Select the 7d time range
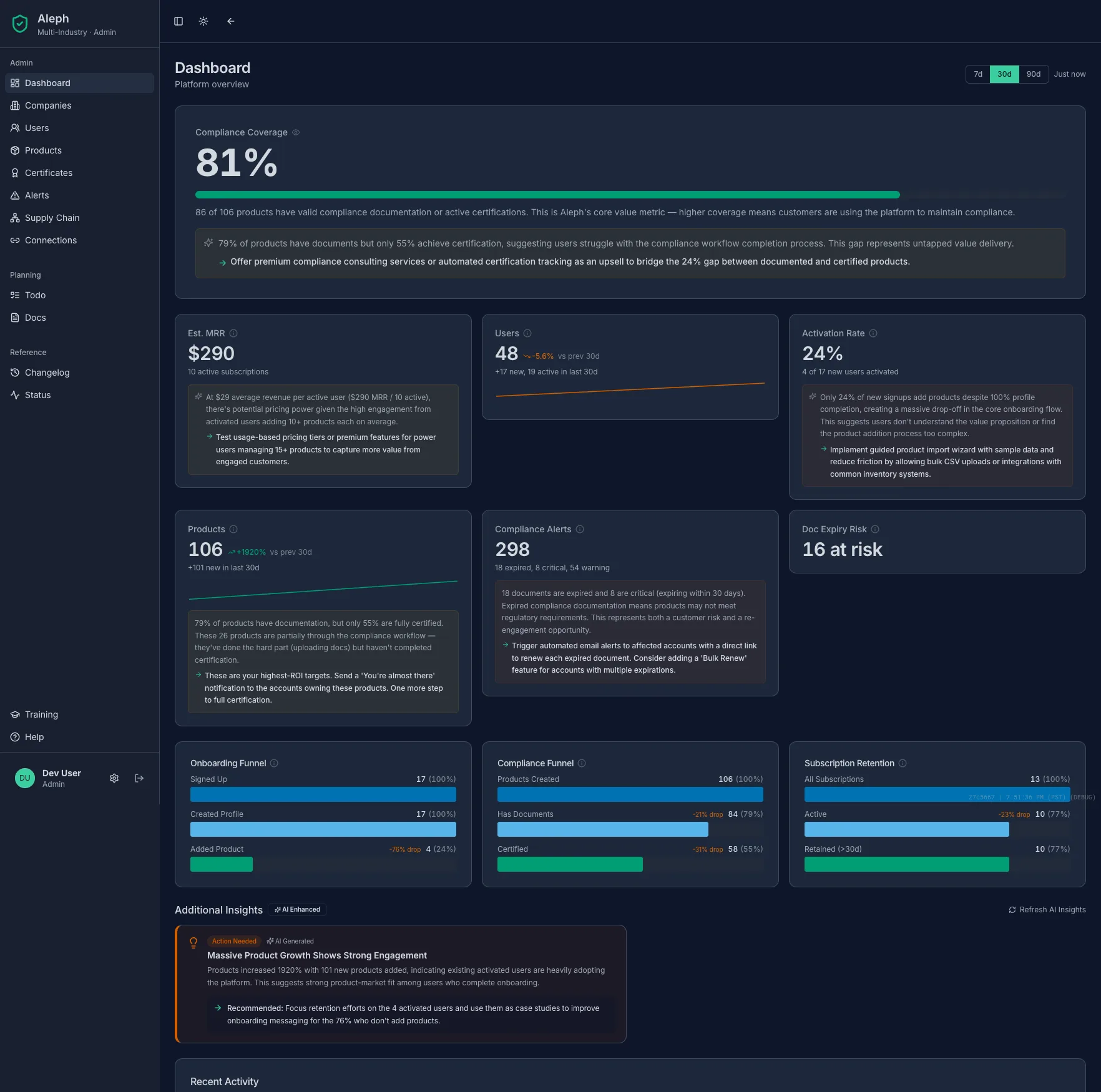Screen dimensions: 1101x1092 pos(977,74)
